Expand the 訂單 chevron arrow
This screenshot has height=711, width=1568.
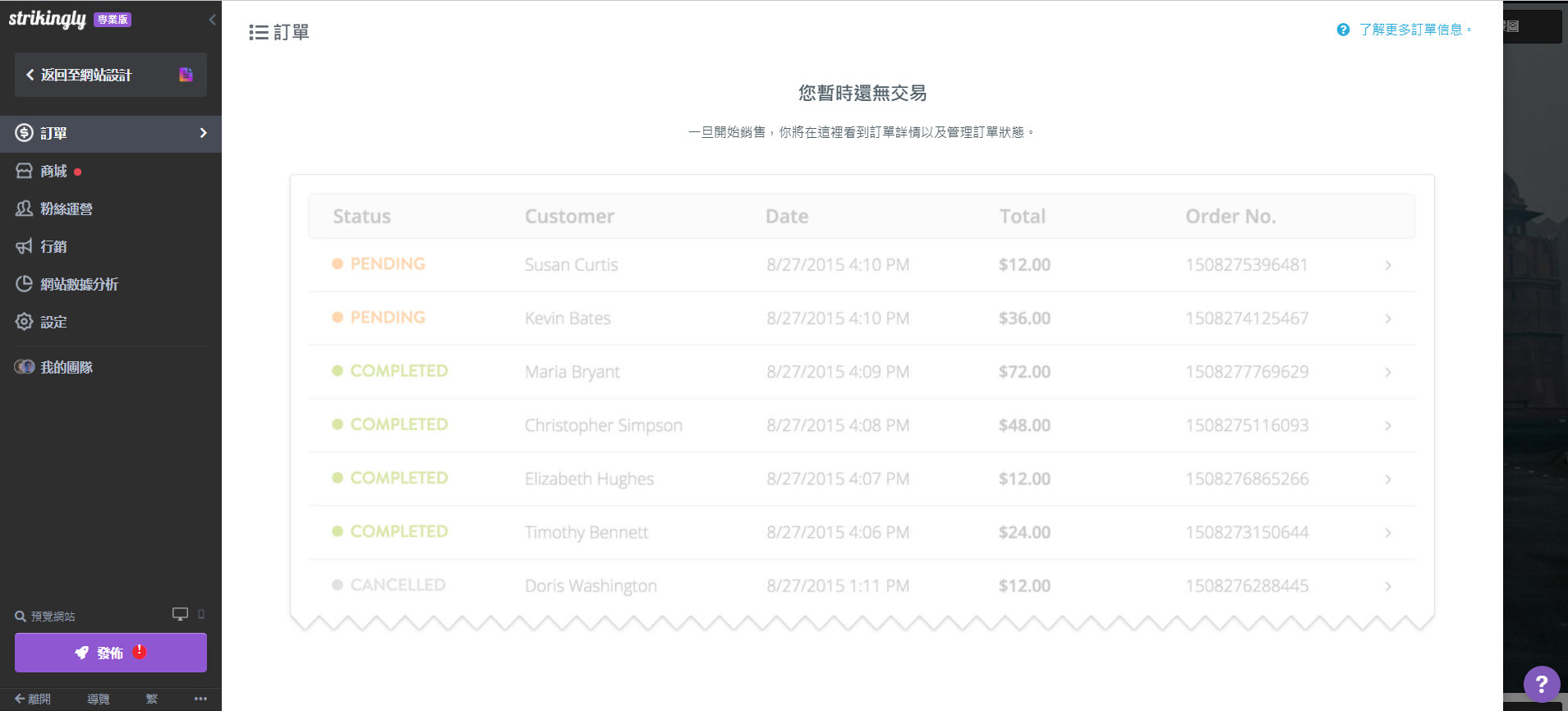204,133
